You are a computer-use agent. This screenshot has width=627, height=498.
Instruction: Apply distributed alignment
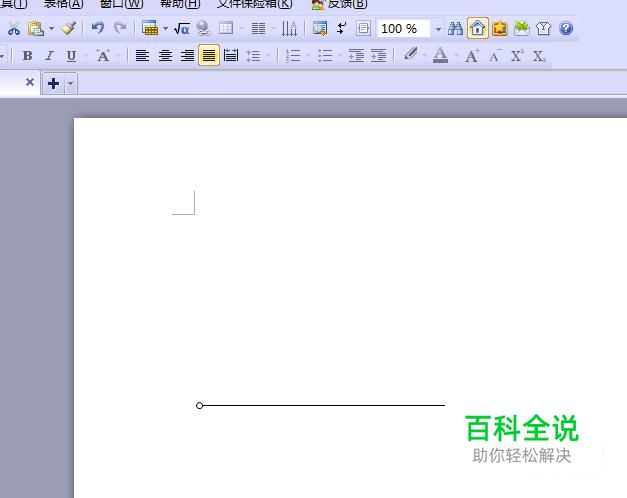[x=231, y=56]
